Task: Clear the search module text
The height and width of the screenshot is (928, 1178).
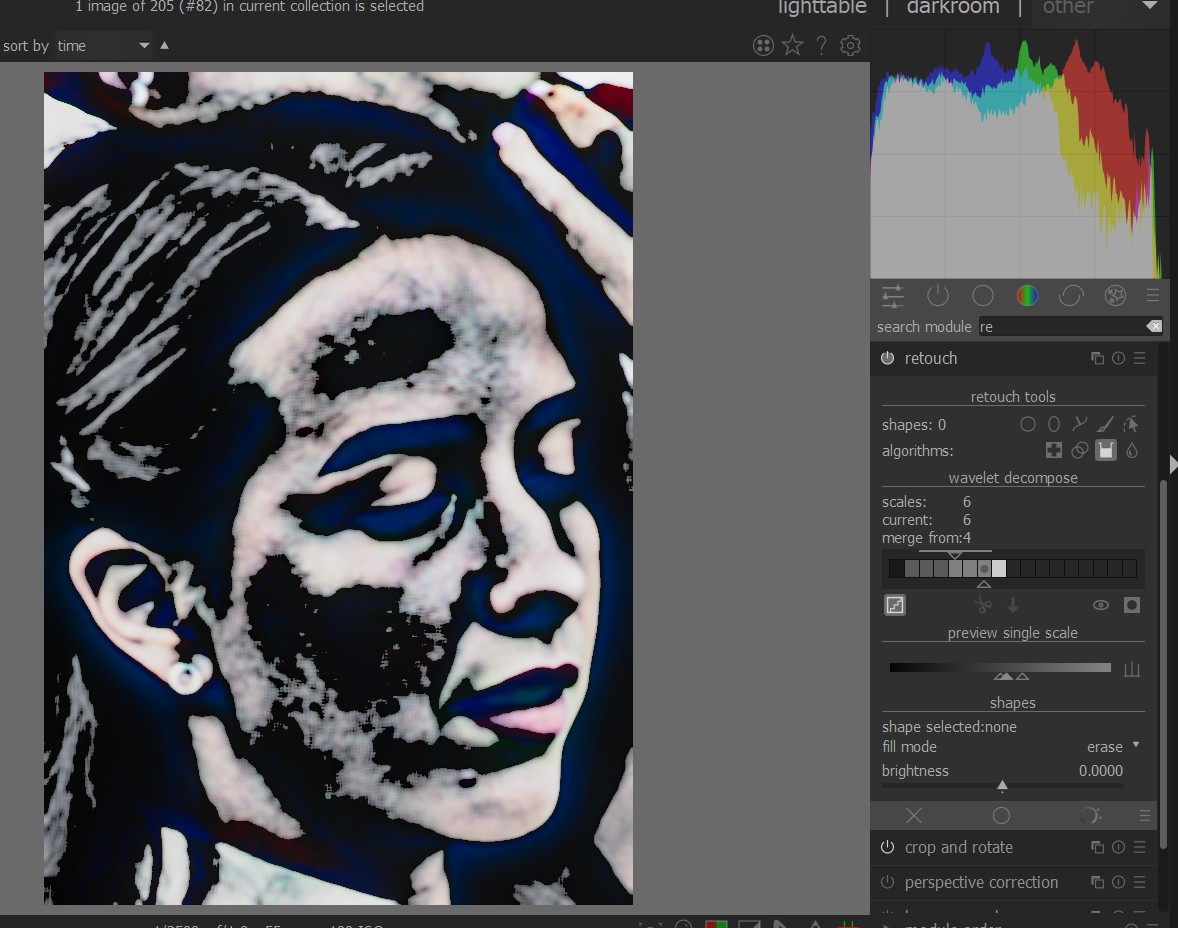Action: click(x=1154, y=326)
